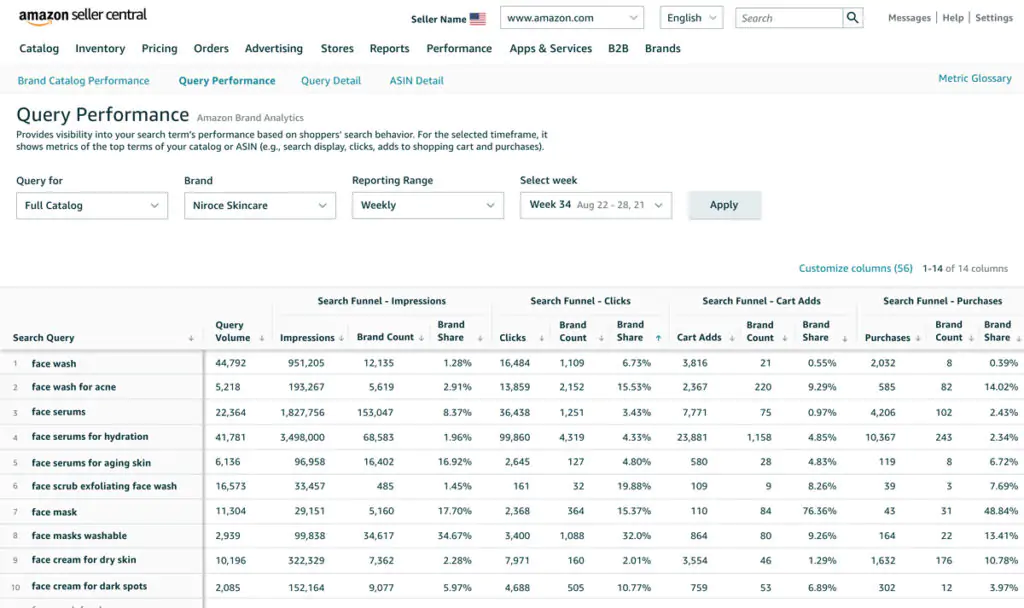Open the Stores menu
This screenshot has height=608, width=1024.
(x=337, y=48)
